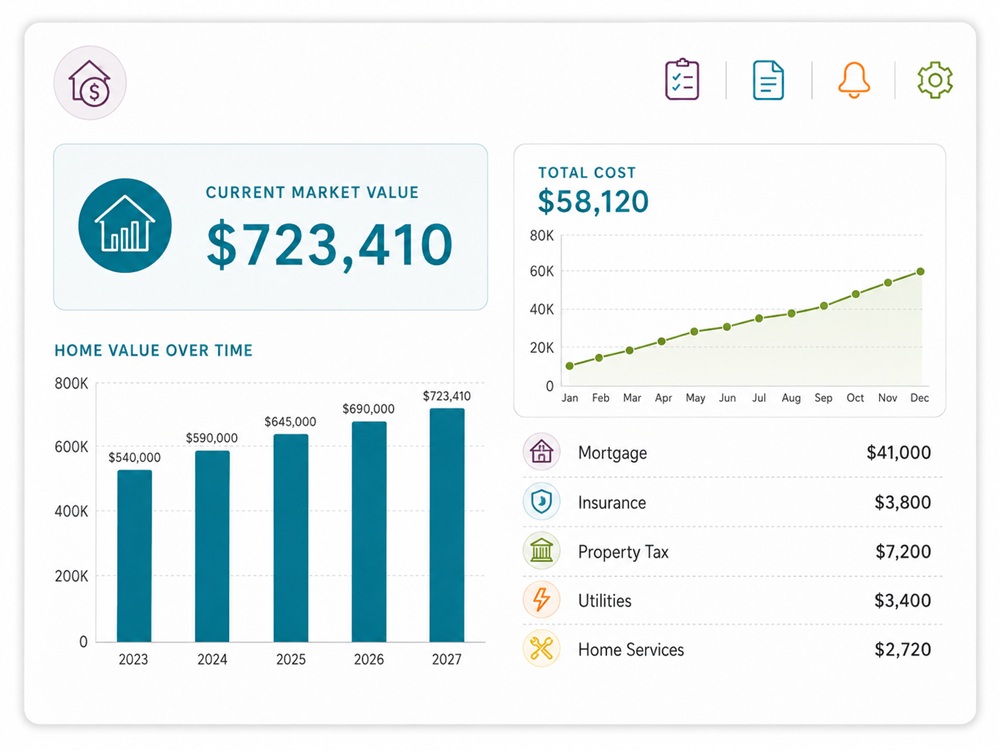Open the notifications bell icon
This screenshot has width=1000, height=750.
(853, 80)
